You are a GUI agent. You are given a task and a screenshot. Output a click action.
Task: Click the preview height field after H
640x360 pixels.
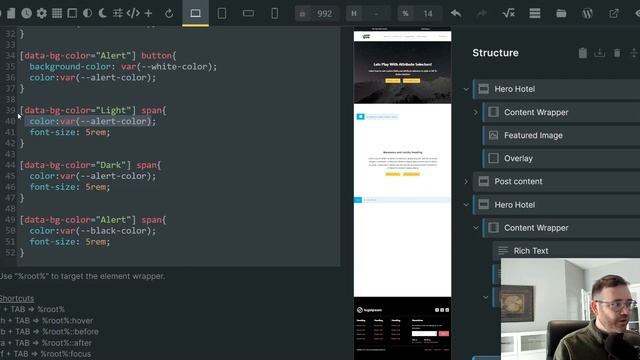pyautogui.click(x=376, y=14)
